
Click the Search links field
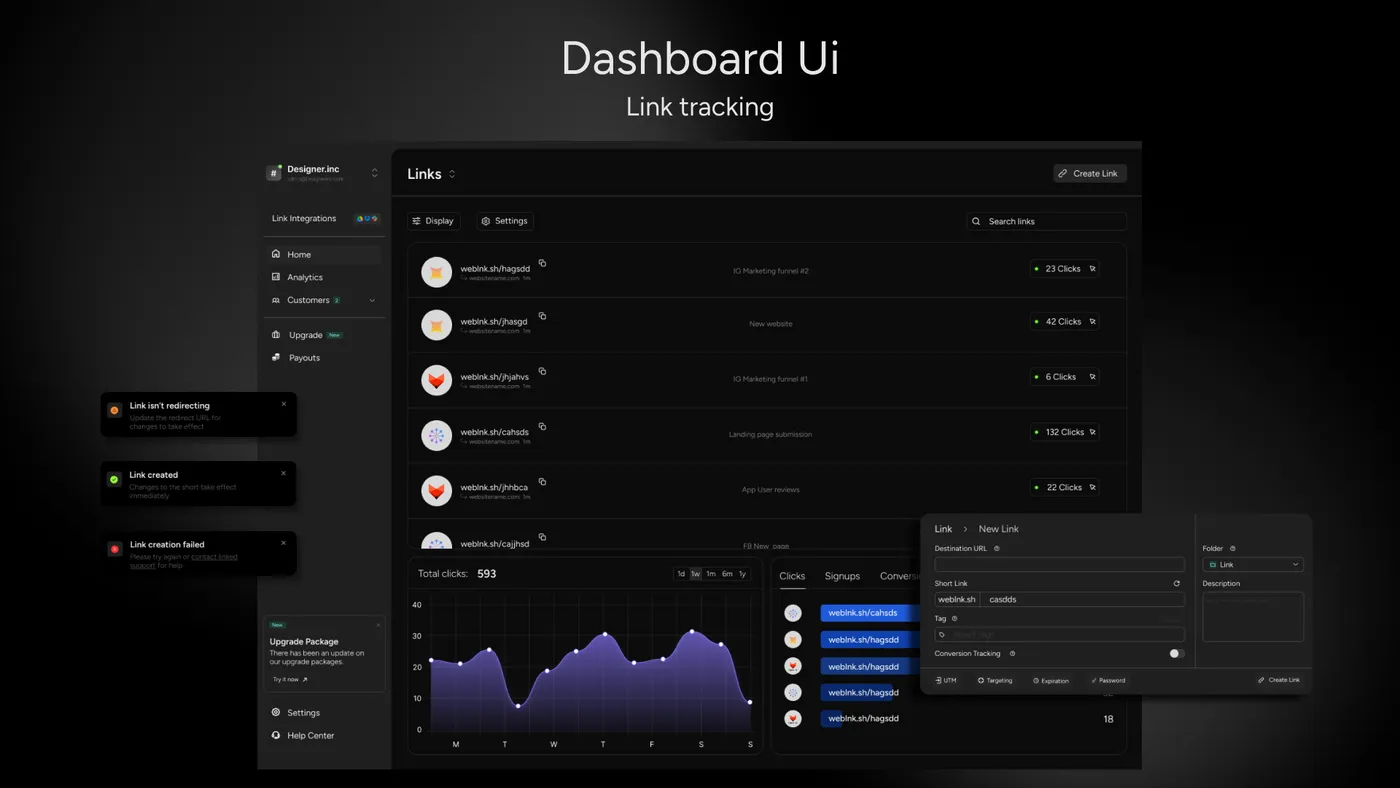tap(1046, 221)
